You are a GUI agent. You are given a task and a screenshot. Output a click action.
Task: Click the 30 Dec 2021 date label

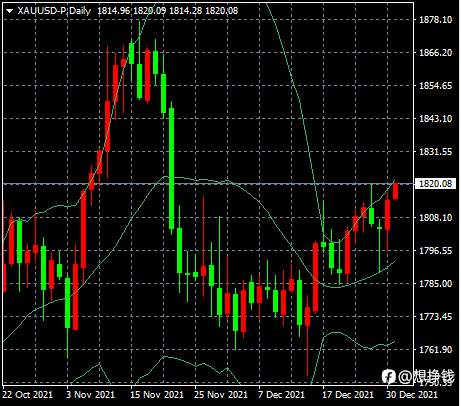click(412, 395)
